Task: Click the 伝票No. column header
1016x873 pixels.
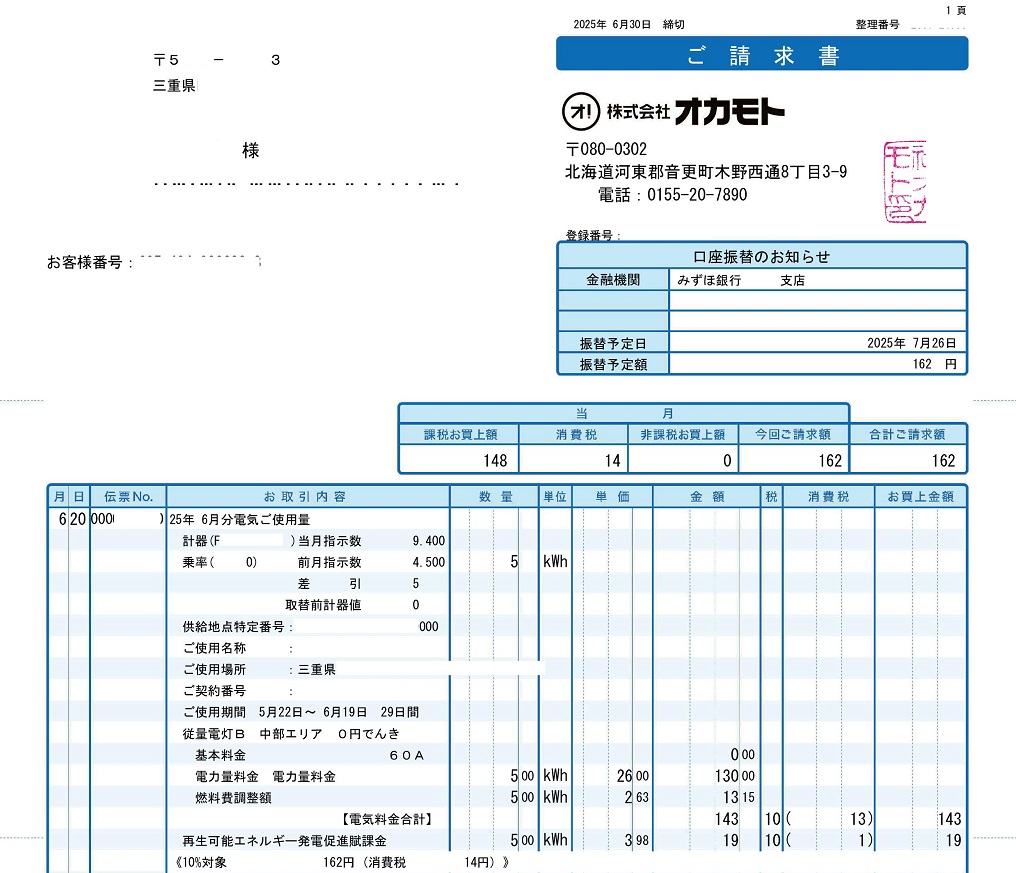Action: [128, 496]
